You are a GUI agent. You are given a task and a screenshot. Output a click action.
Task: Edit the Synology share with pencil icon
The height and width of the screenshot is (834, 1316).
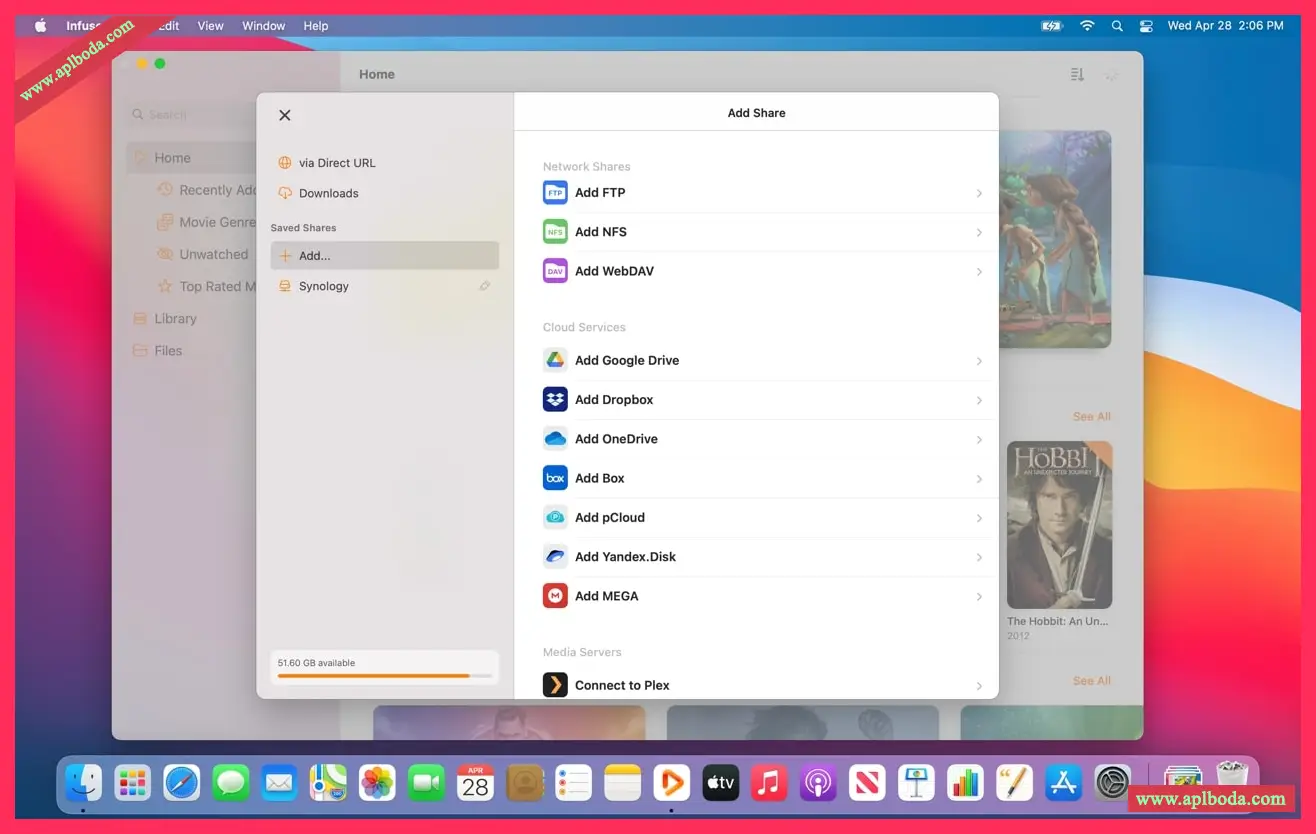(x=485, y=286)
